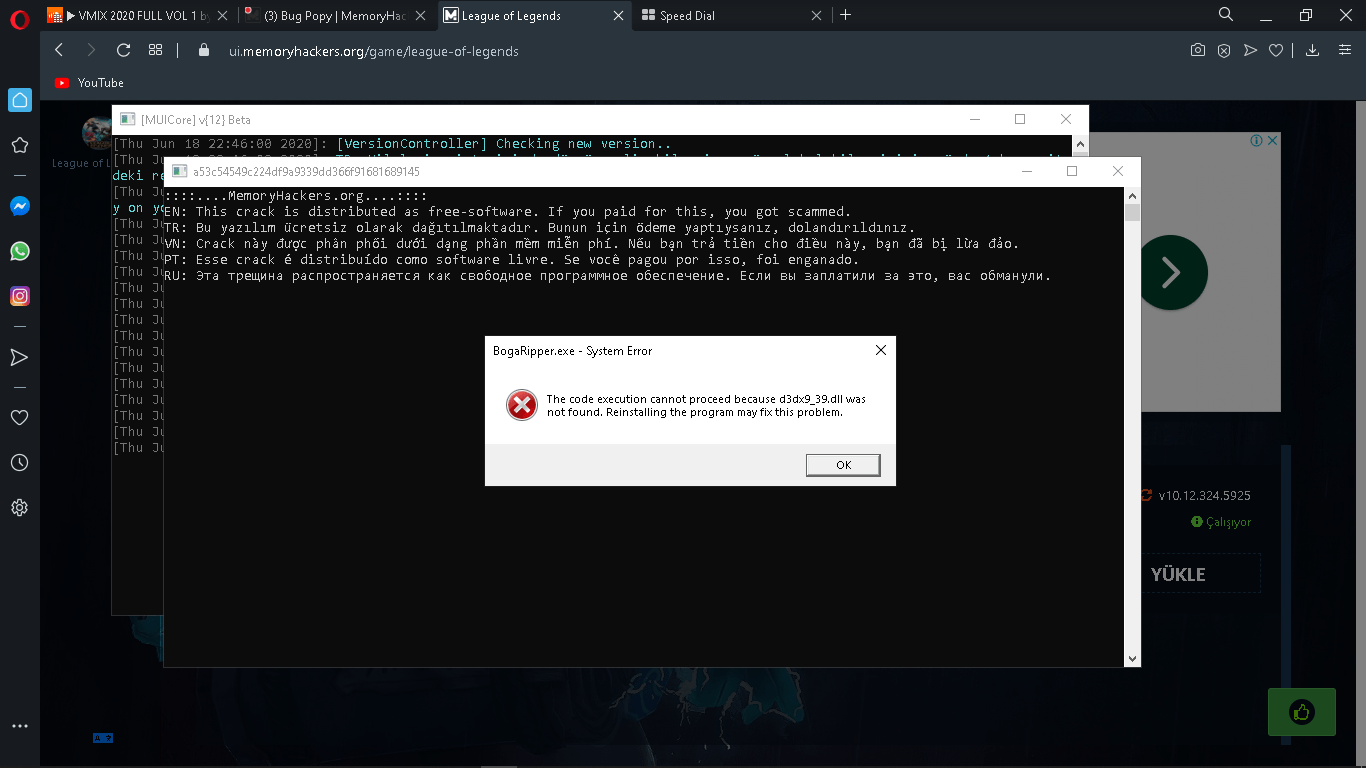This screenshot has height=768, width=1366.
Task: Switch to the Bug Popy MemoryHackers tab
Action: [x=334, y=16]
